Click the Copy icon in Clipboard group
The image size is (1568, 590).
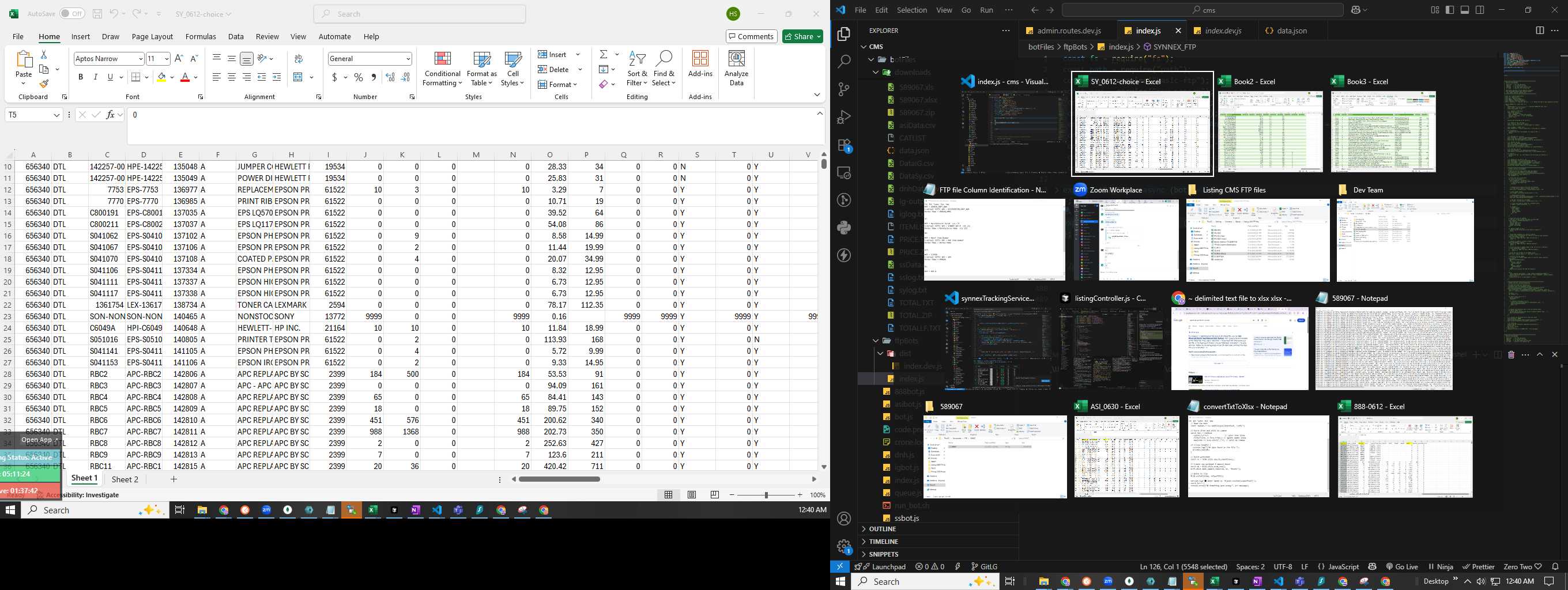(x=44, y=69)
